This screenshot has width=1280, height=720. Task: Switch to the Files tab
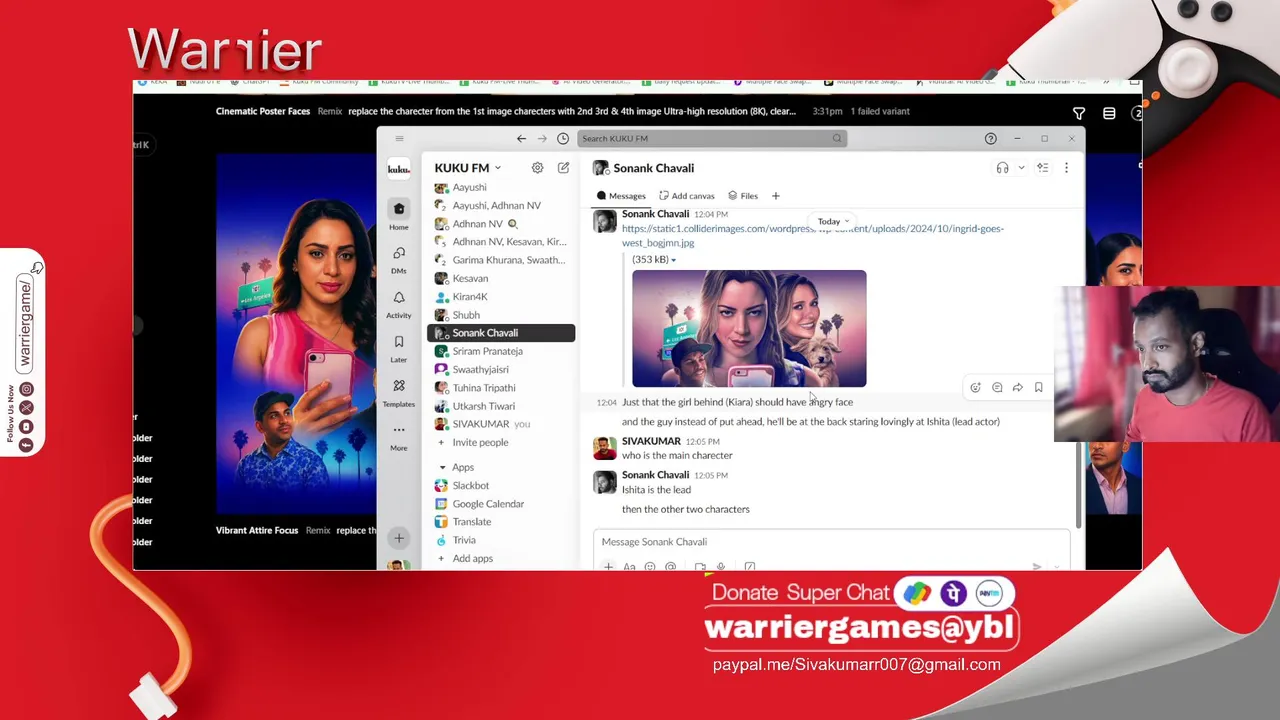742,196
